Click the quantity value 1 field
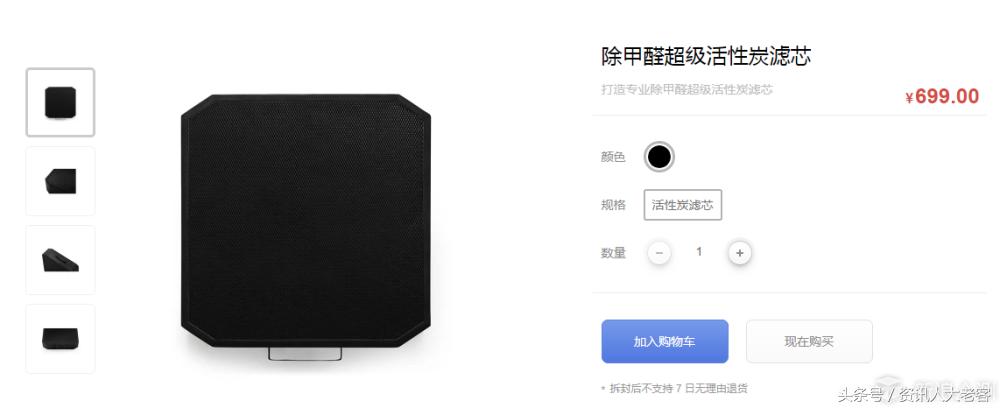 699,252
